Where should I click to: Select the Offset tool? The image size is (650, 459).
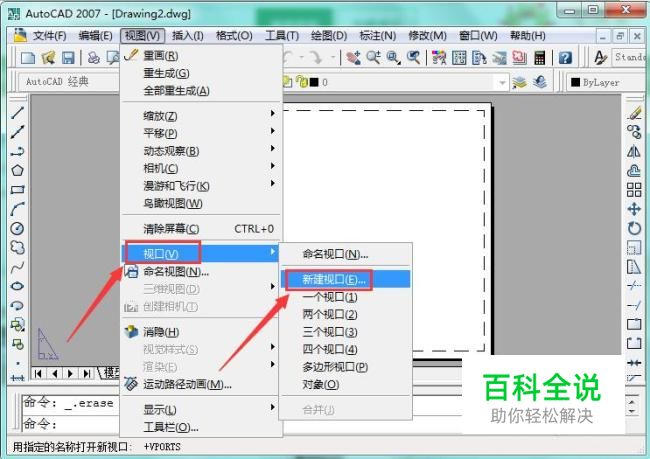634,170
